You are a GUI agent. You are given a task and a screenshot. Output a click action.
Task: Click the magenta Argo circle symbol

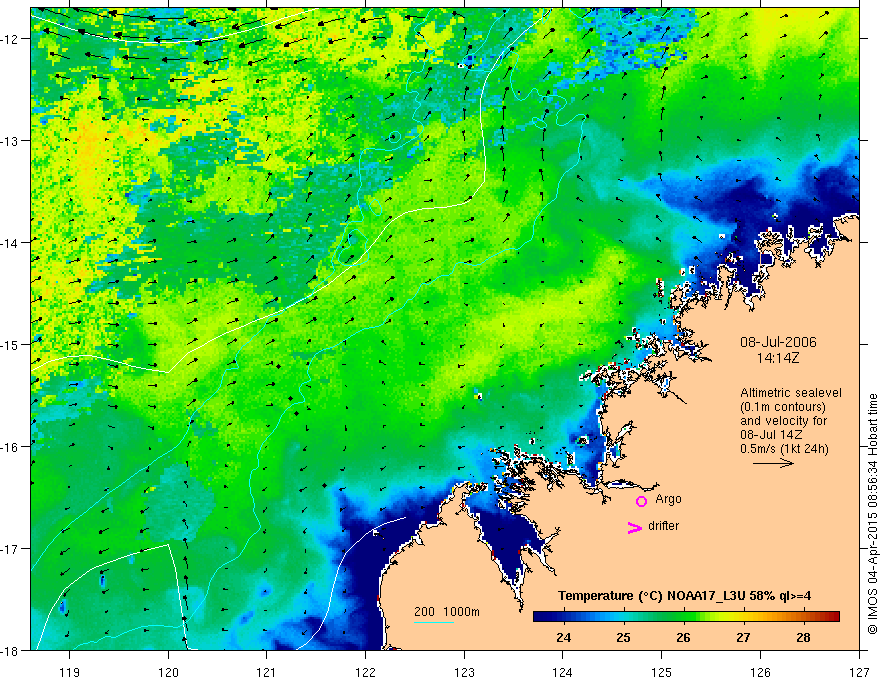tap(641, 501)
